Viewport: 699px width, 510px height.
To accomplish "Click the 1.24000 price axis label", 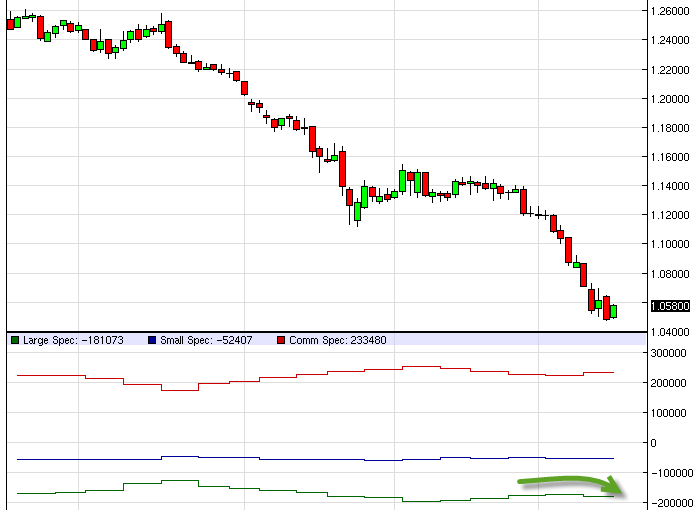I will coord(670,40).
